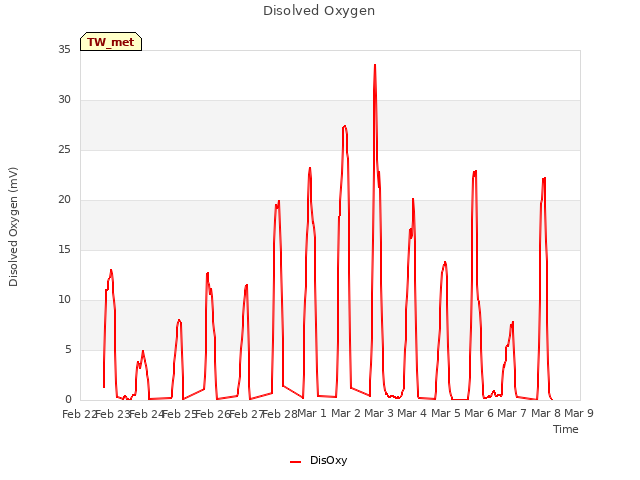This screenshot has width=640, height=480.
Task: Click the Feb 22 x-axis tick label
Action: coord(80,414)
